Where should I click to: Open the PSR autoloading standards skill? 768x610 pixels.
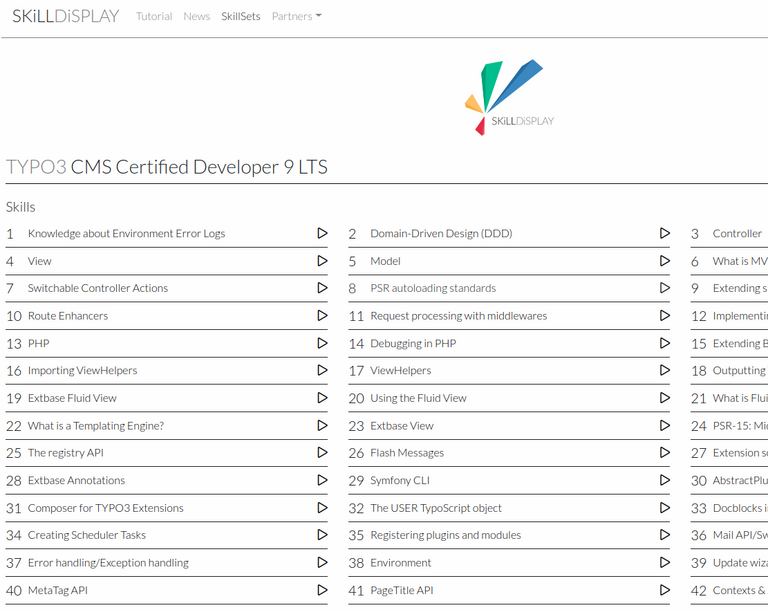point(433,288)
